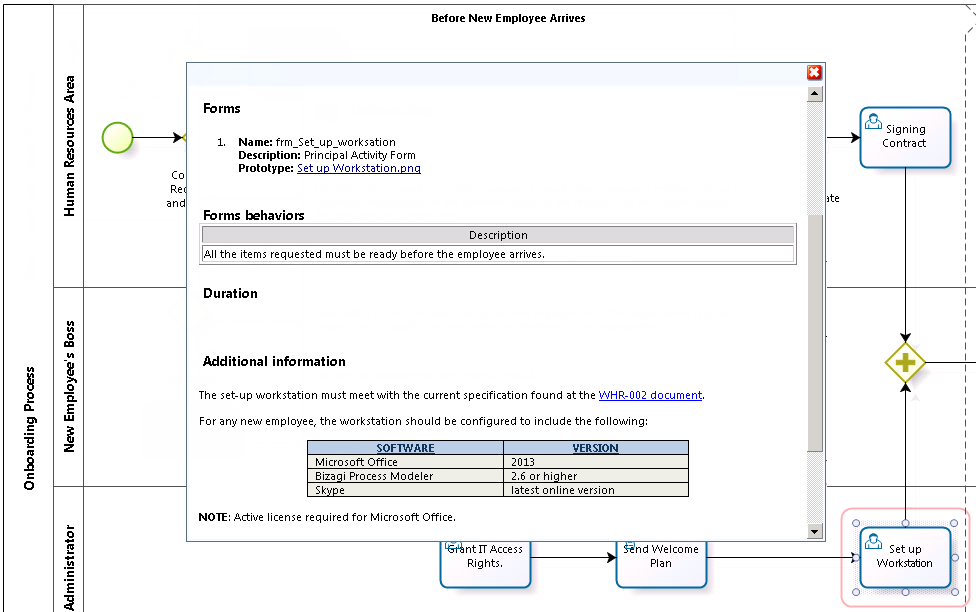
Task: Click the Skype table cell
Action: tap(405, 490)
